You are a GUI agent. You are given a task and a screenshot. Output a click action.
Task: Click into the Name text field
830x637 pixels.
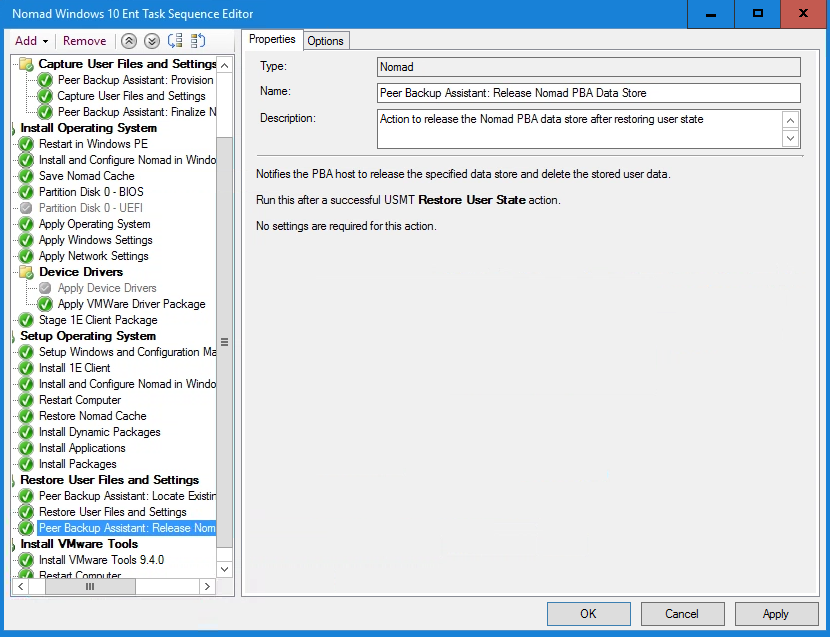tap(588, 93)
